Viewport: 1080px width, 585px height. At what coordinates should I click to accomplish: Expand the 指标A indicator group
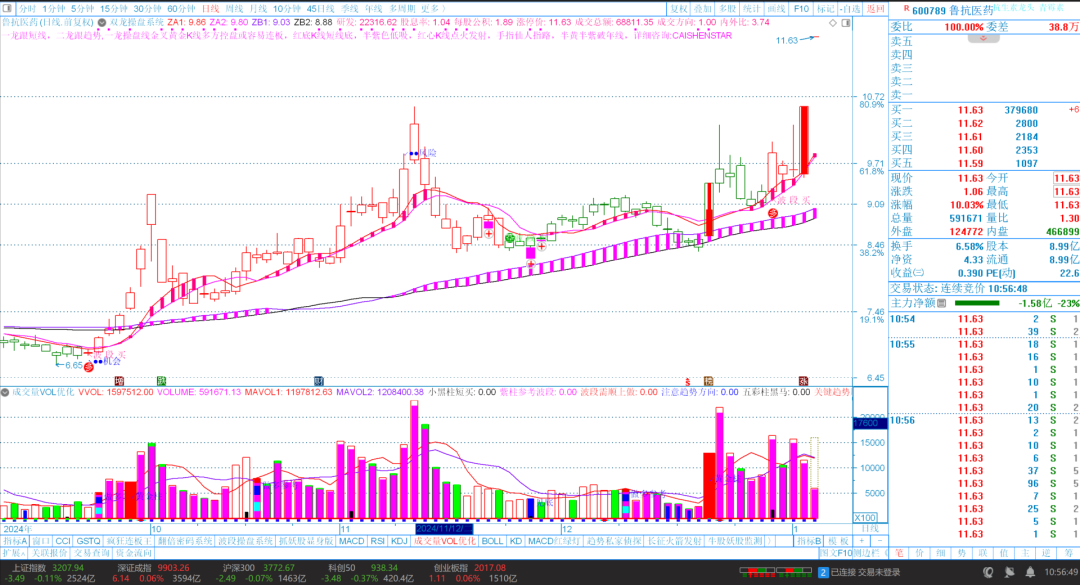[x=14, y=541]
